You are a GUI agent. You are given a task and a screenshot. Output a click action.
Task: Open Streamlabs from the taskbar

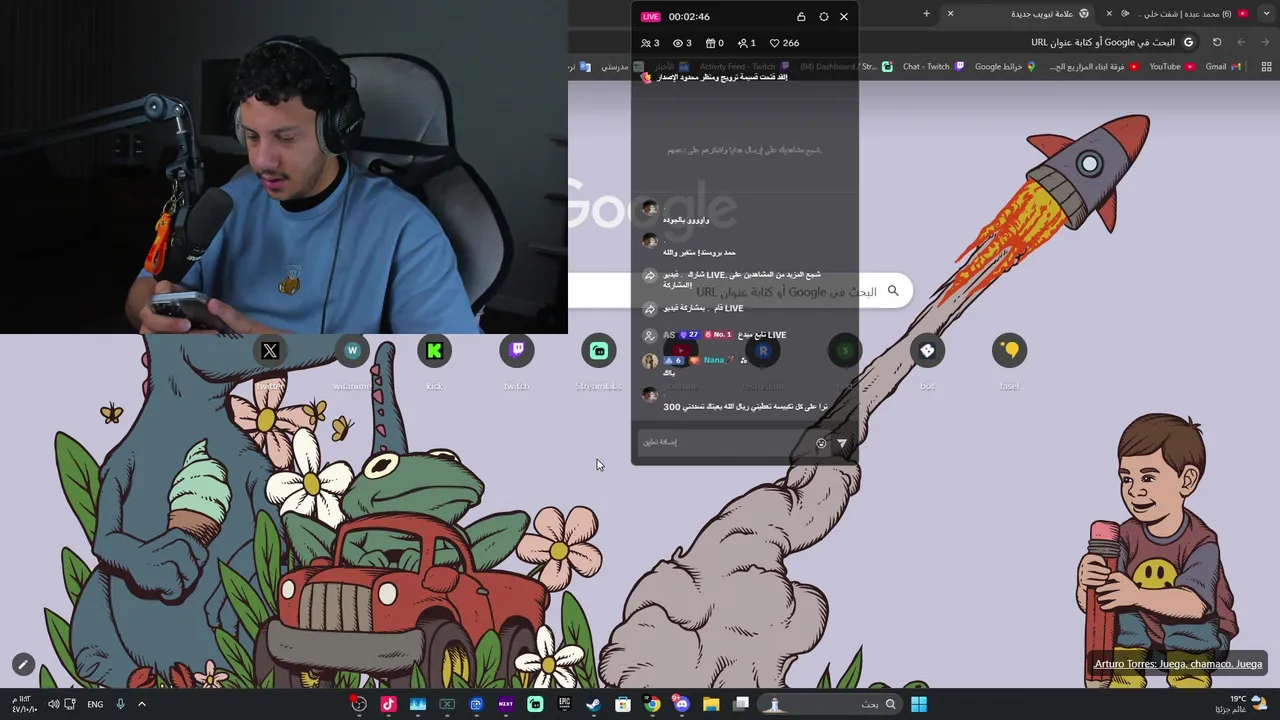(x=535, y=704)
